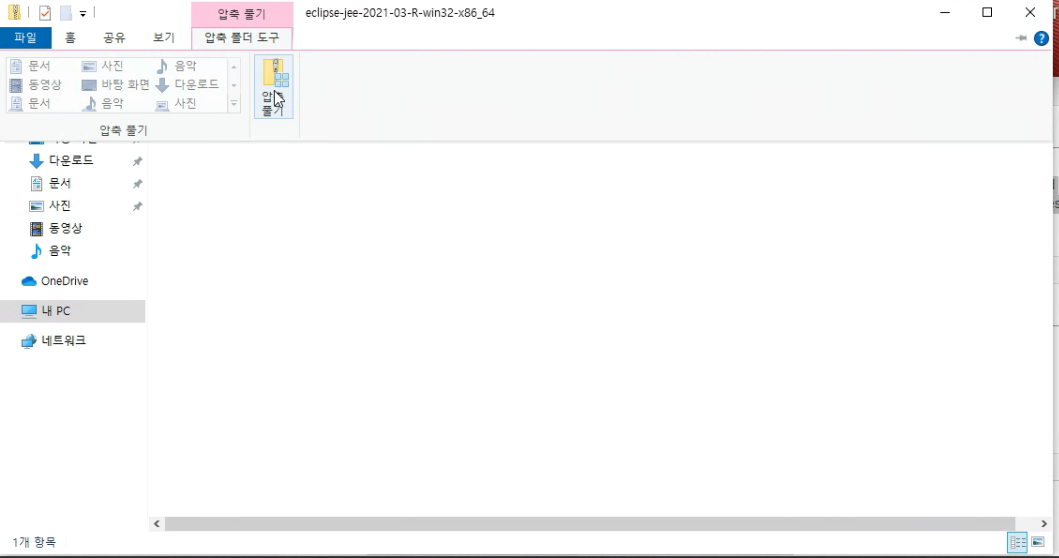
Task: Click the 1개 항목 status bar text
Action: 34,542
